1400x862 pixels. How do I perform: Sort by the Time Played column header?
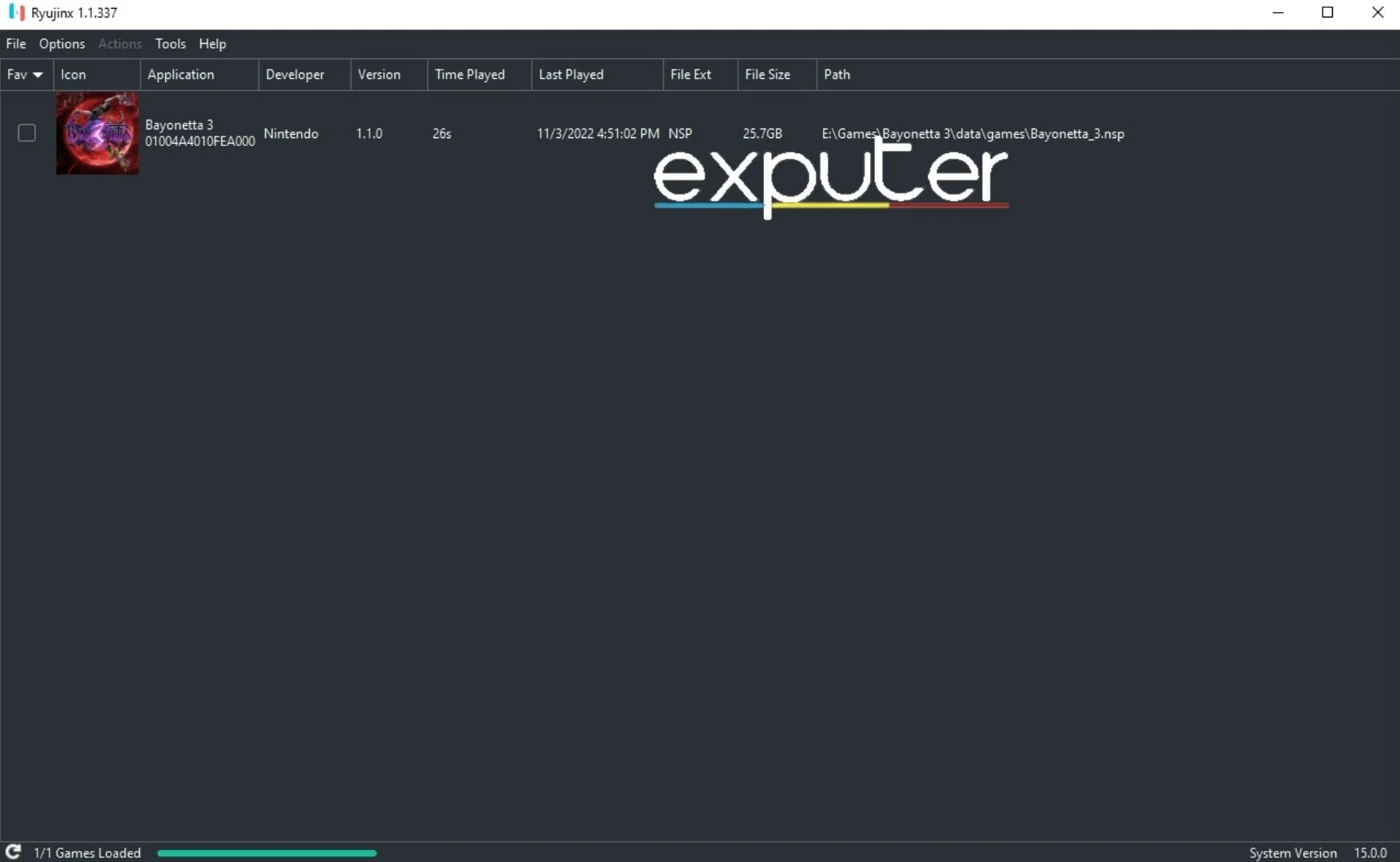pyautogui.click(x=480, y=74)
